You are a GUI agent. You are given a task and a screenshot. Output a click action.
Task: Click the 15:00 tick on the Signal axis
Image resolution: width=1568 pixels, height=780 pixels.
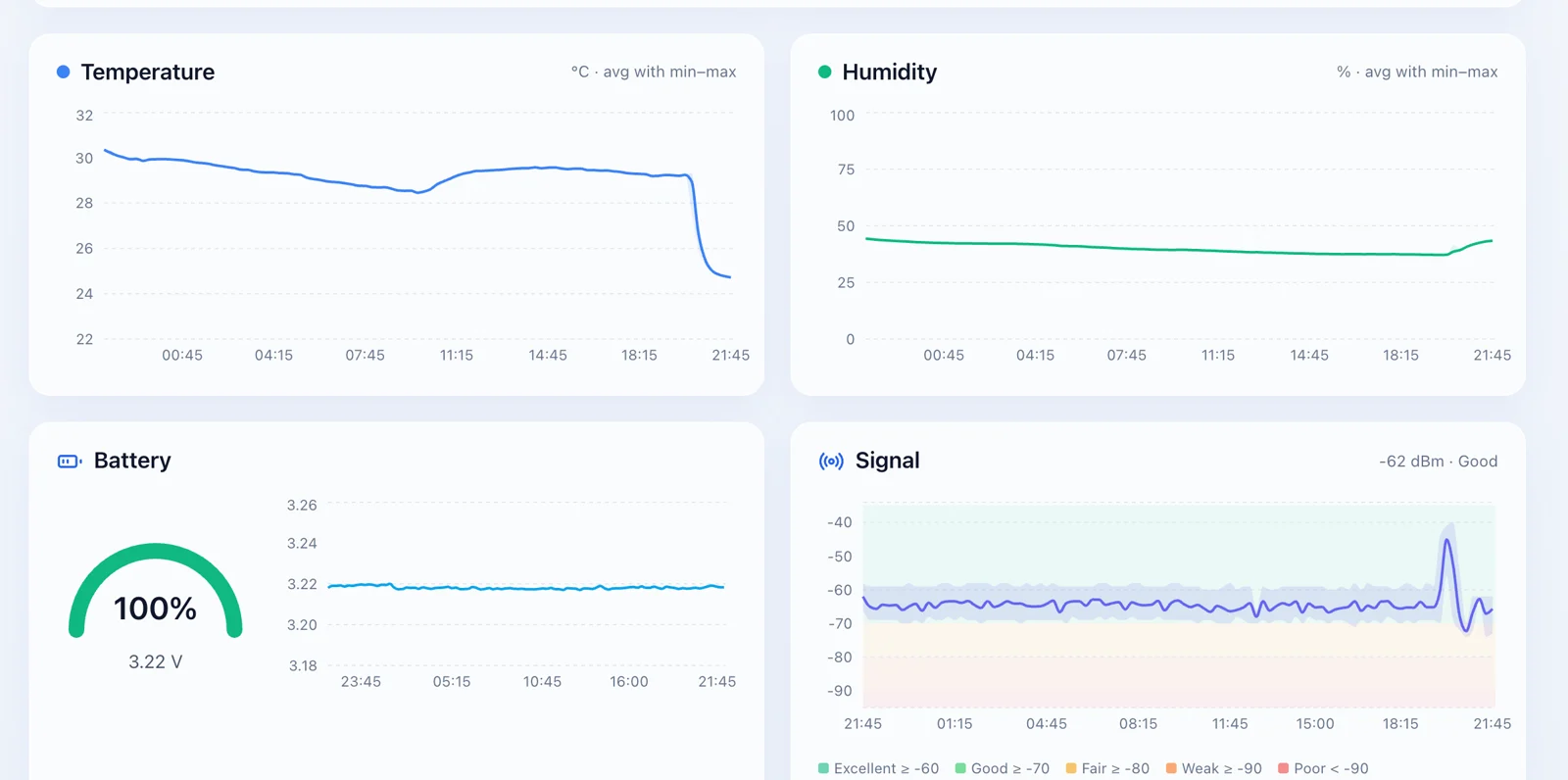(x=1315, y=723)
